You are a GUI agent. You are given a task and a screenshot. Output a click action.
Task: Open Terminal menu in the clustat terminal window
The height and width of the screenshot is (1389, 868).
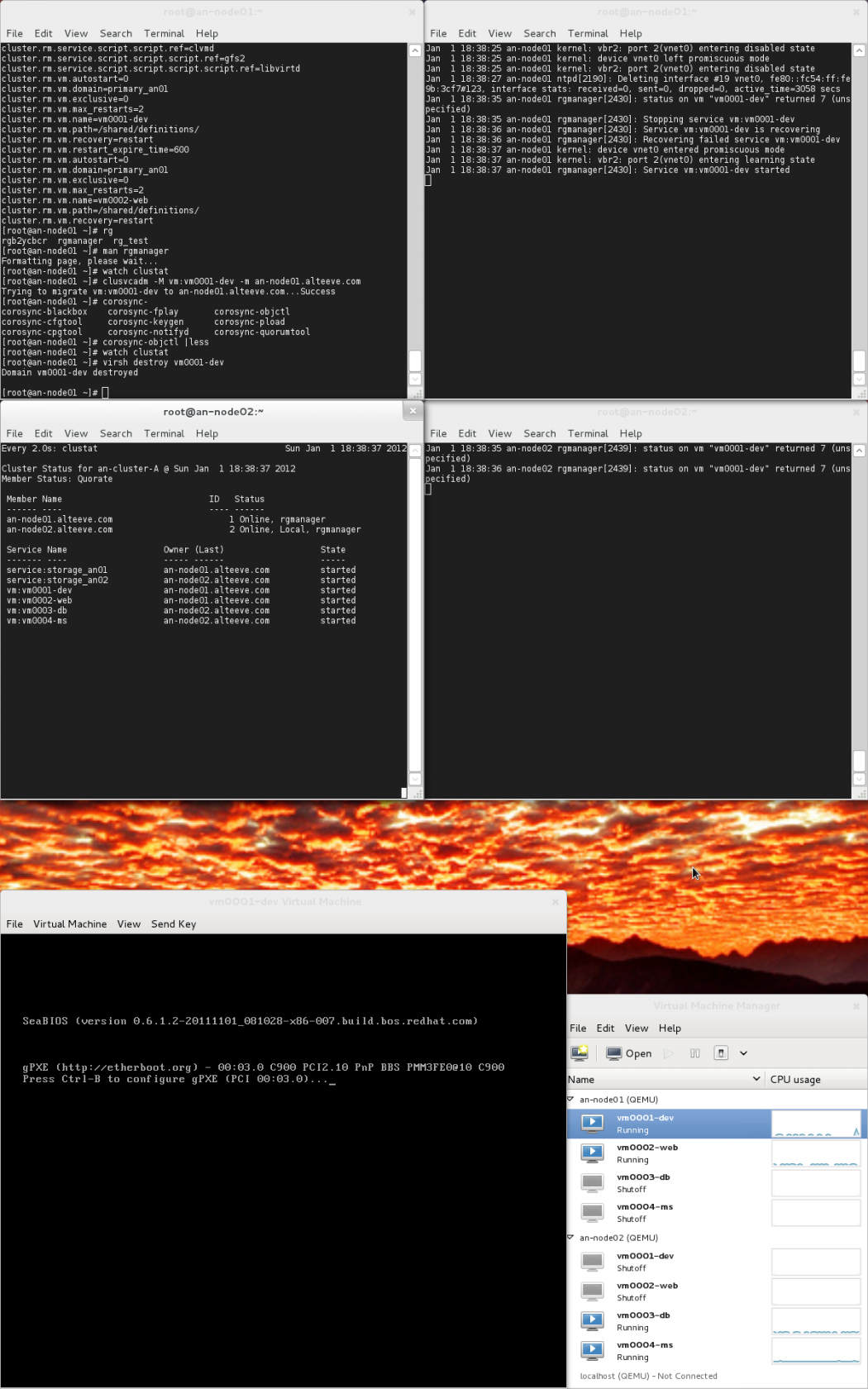[164, 433]
